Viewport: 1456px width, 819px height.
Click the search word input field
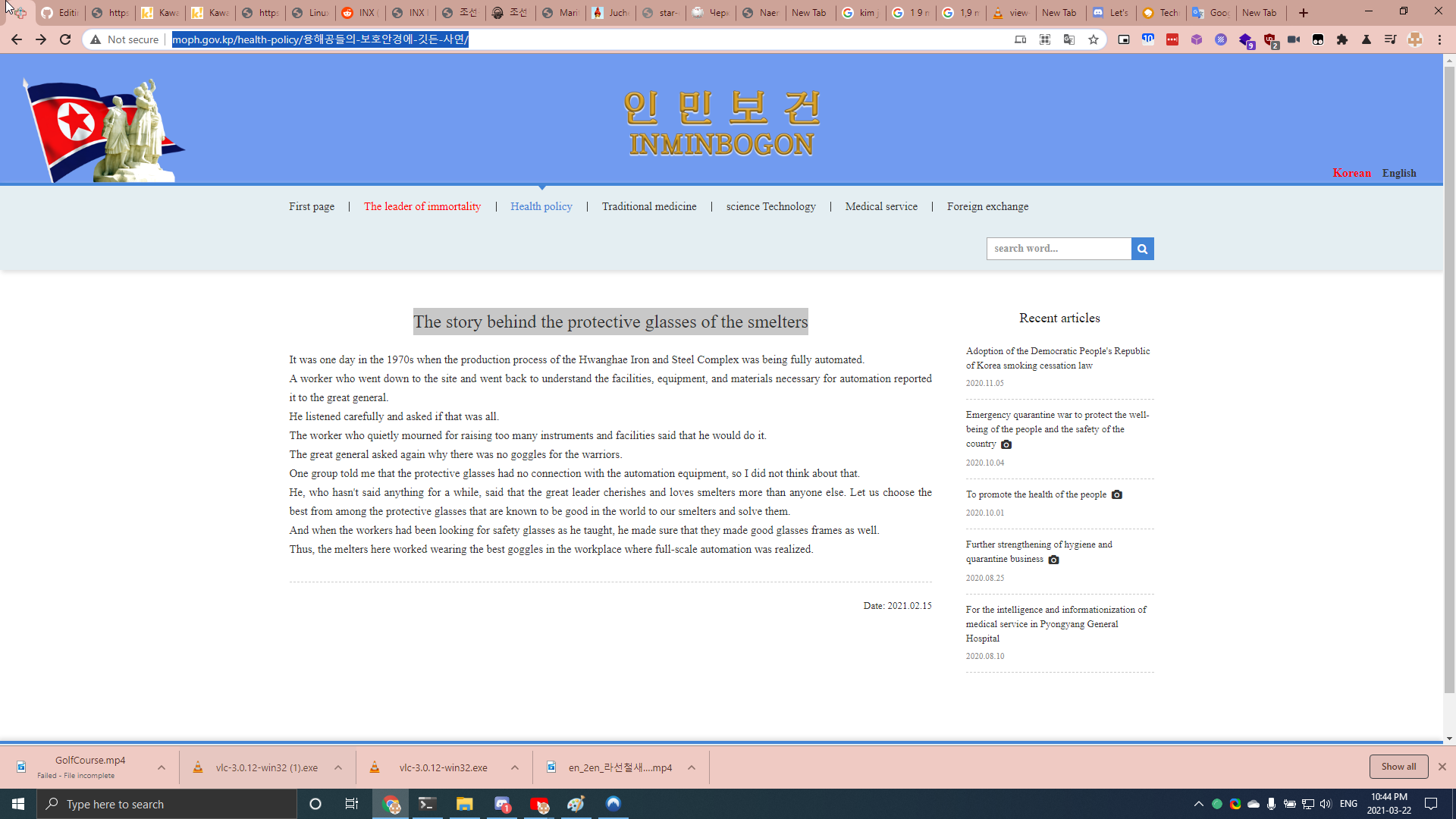tap(1059, 249)
